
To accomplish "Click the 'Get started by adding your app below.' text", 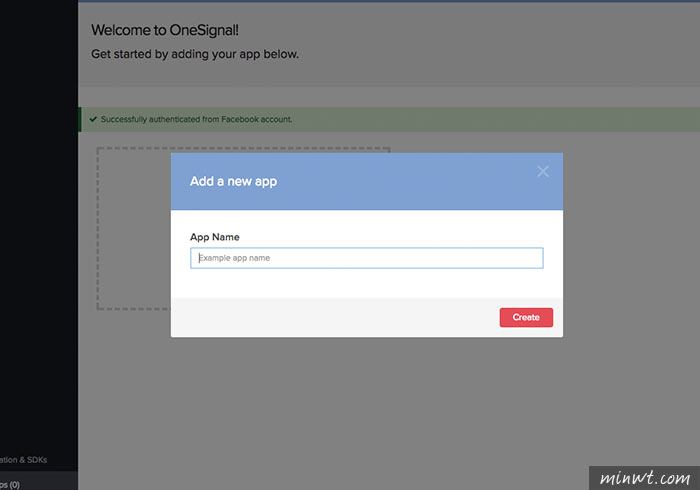I will point(195,54).
